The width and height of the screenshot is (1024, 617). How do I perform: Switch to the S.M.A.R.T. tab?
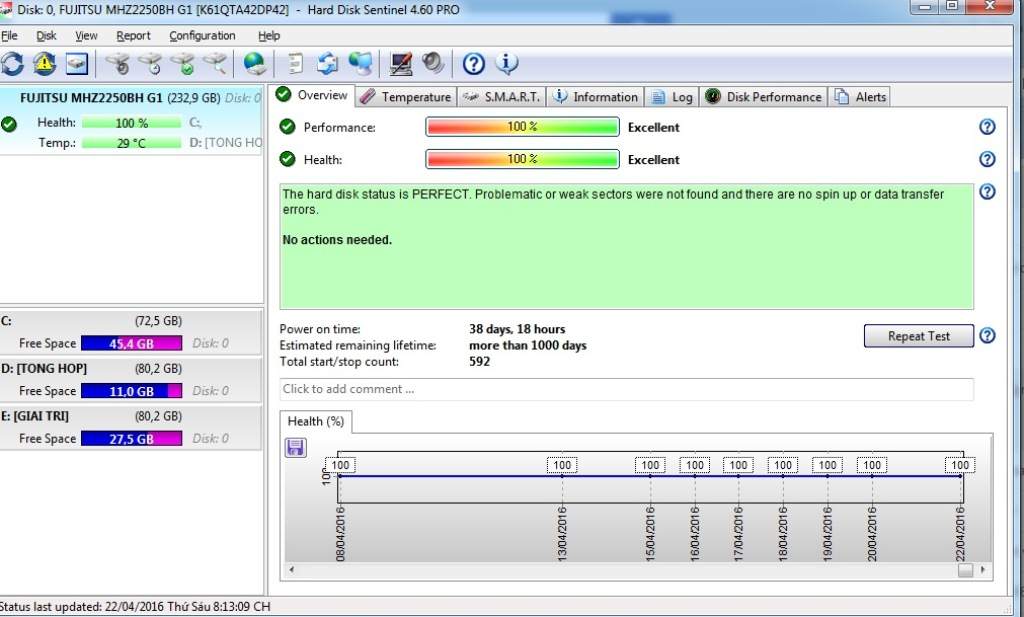(x=502, y=97)
